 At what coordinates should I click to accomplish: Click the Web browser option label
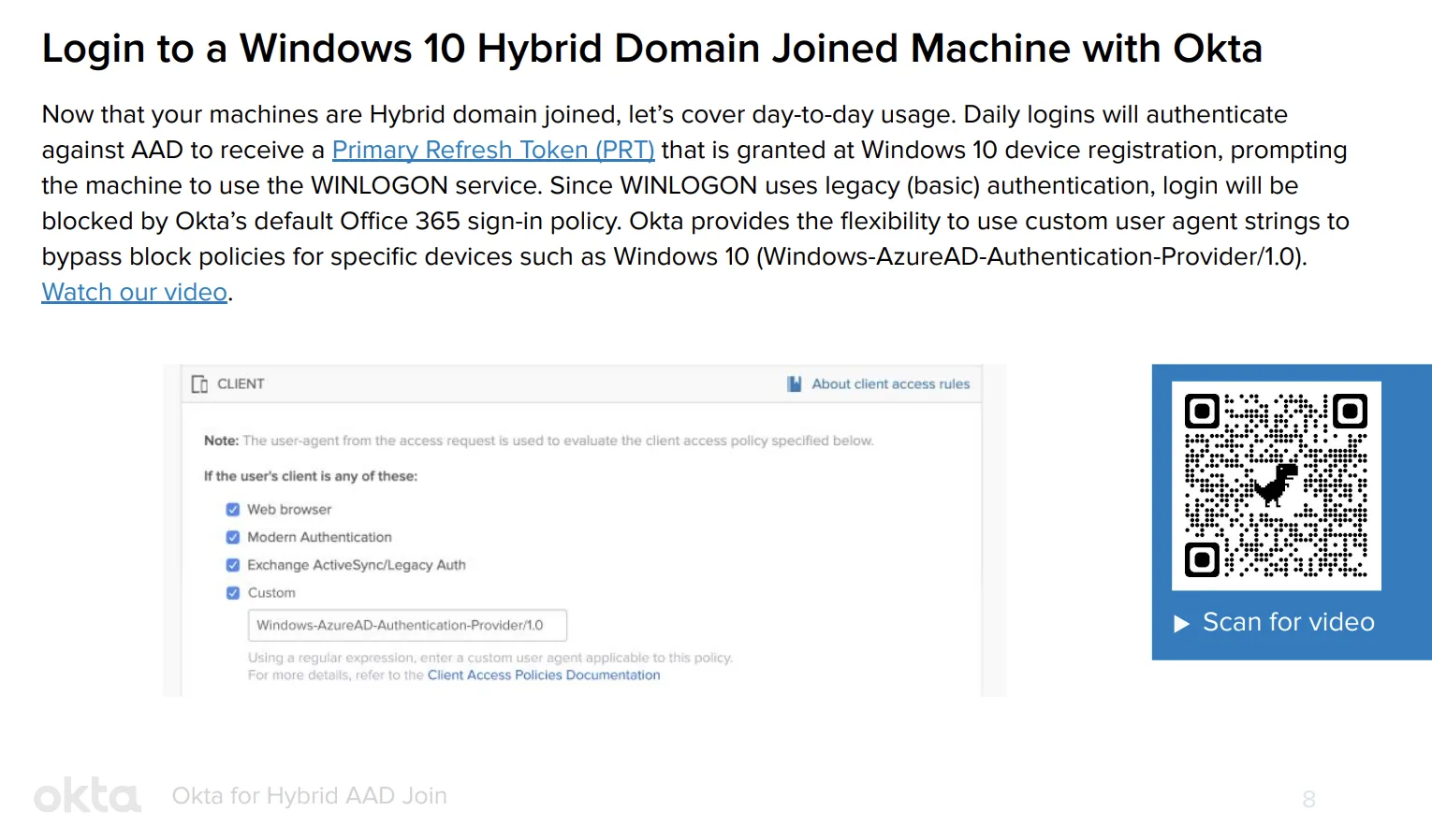[x=289, y=510]
